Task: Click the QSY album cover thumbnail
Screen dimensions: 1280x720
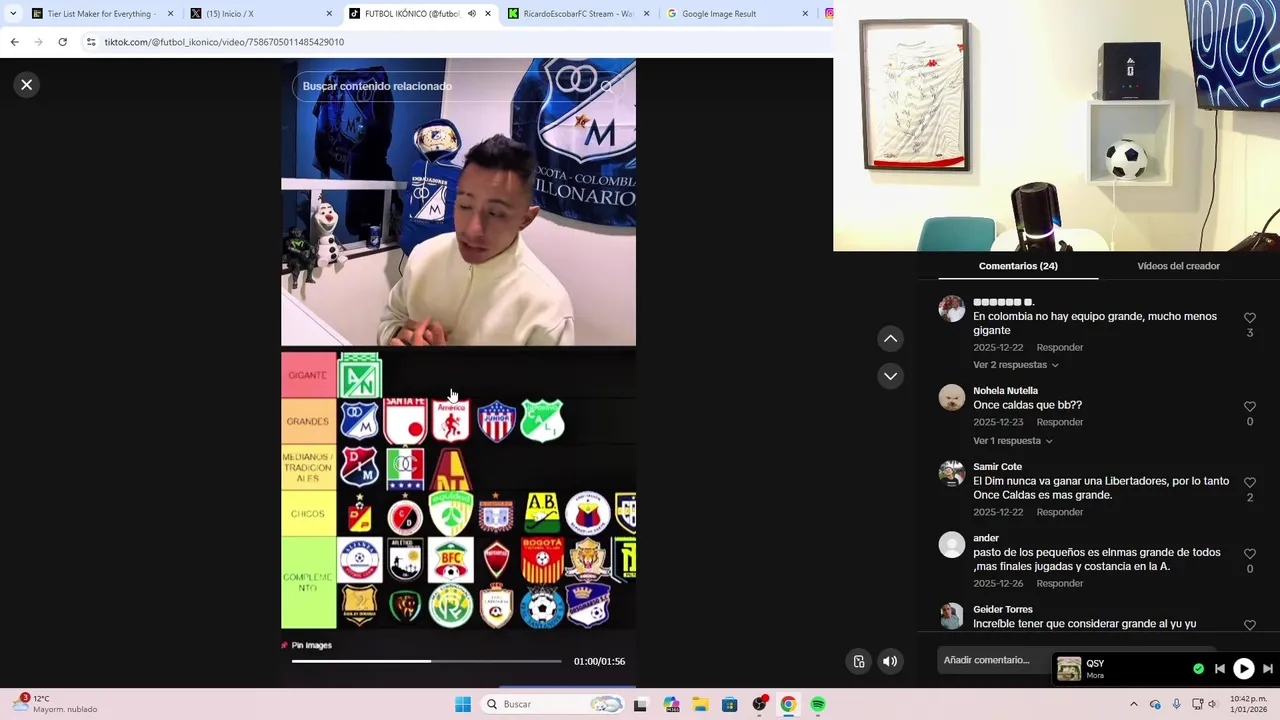Action: (x=1069, y=669)
